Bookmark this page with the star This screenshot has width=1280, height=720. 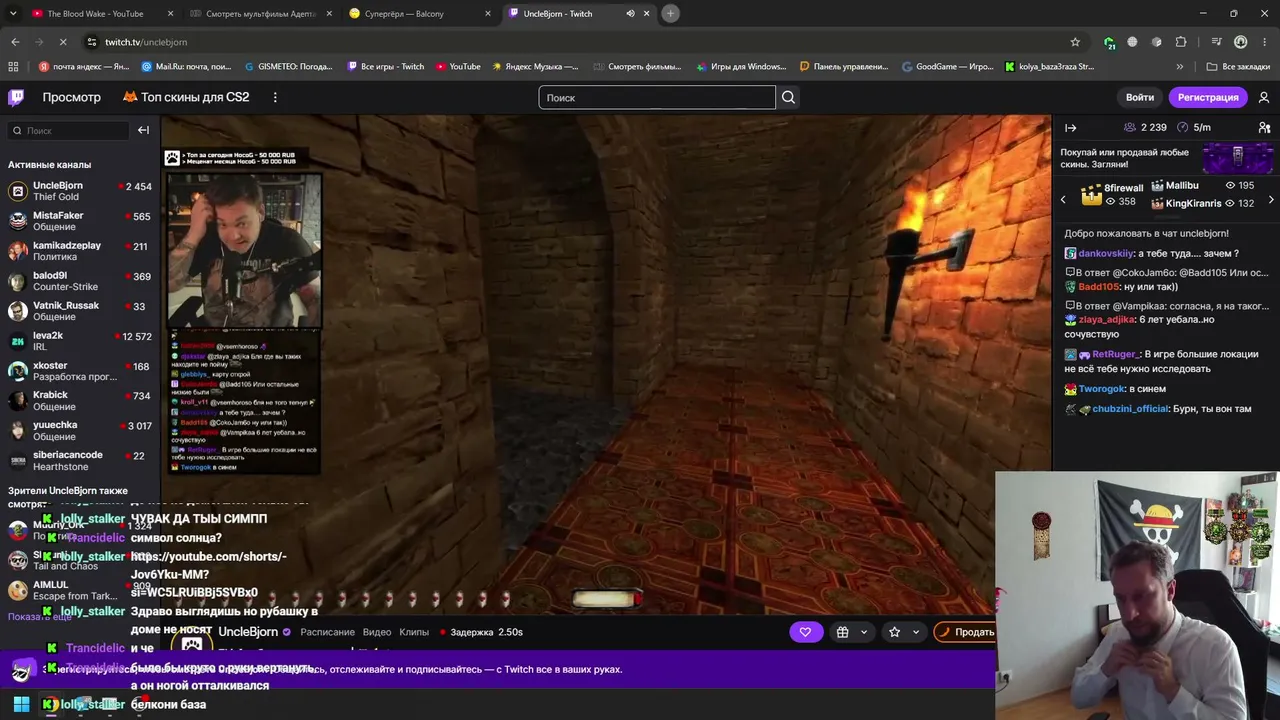click(x=1075, y=42)
